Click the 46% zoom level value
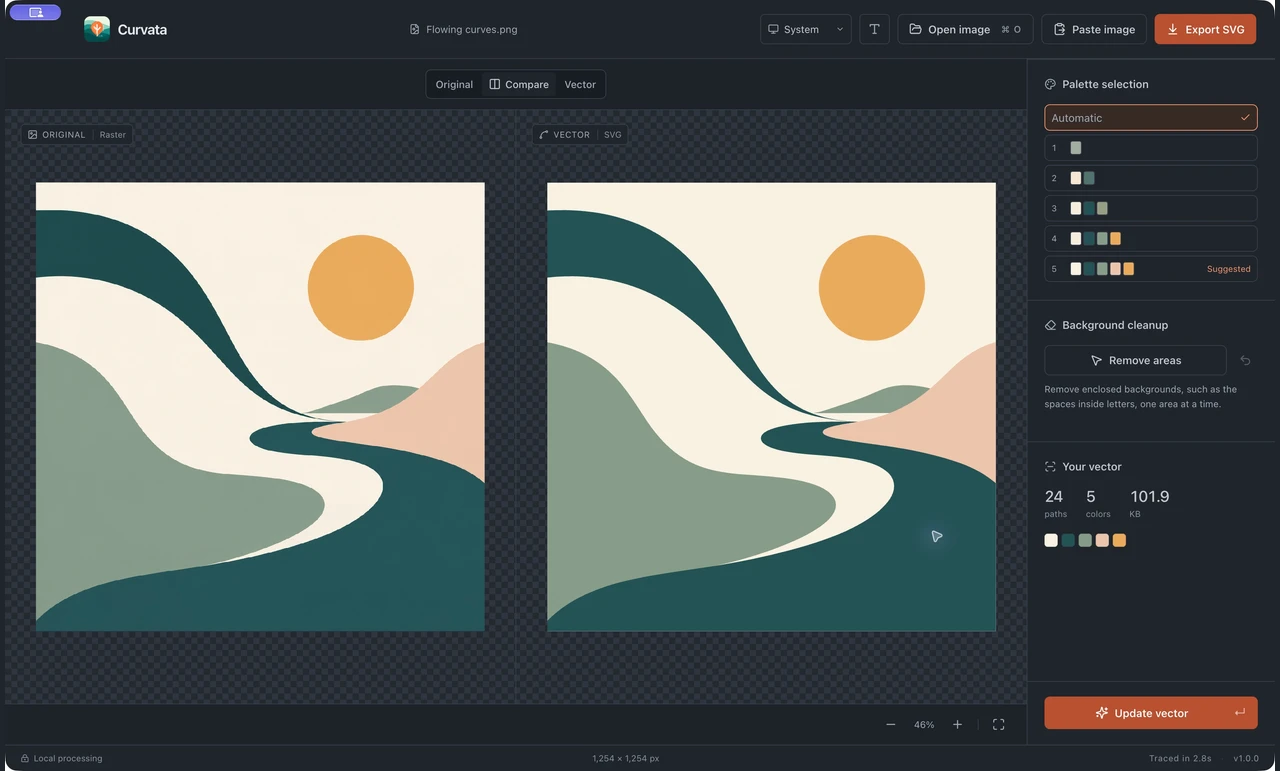 924,724
